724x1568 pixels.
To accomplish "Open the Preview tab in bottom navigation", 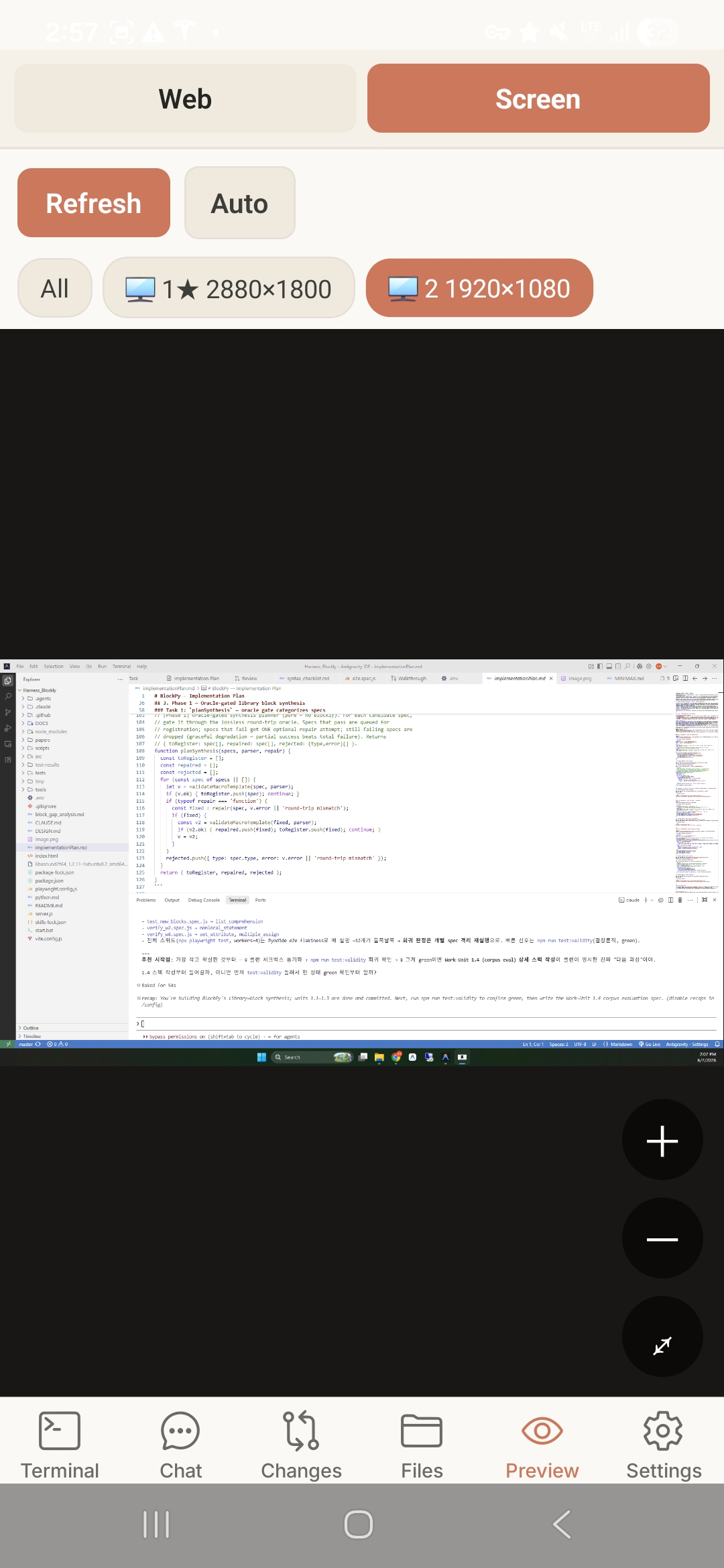I will pos(542,1446).
